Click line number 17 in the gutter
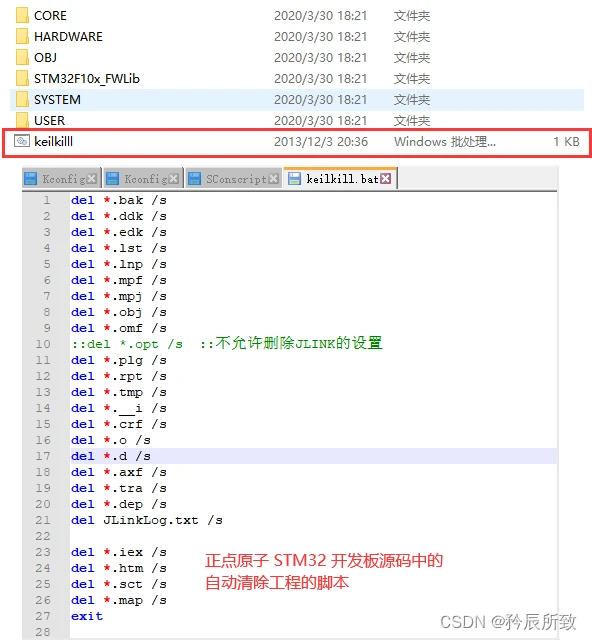592x640 pixels. [43, 456]
